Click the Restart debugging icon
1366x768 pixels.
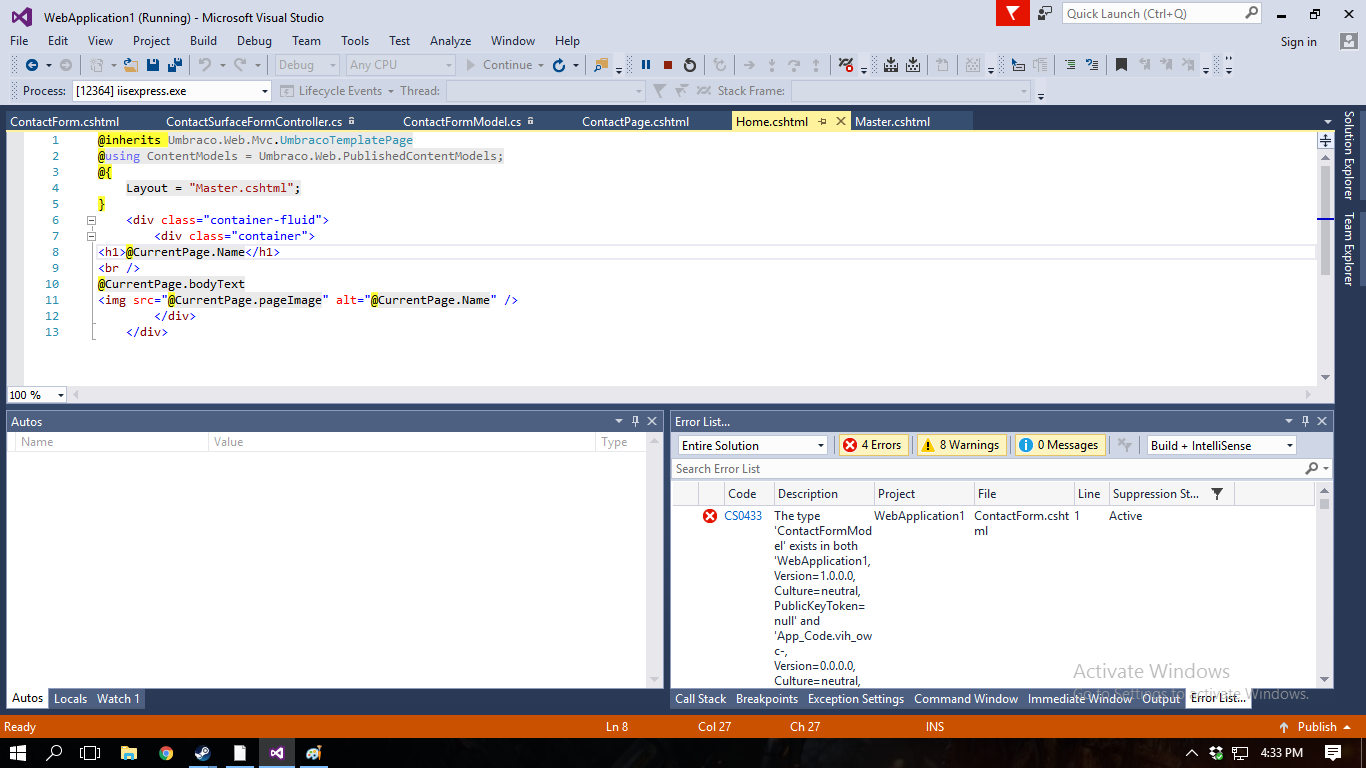tap(690, 65)
